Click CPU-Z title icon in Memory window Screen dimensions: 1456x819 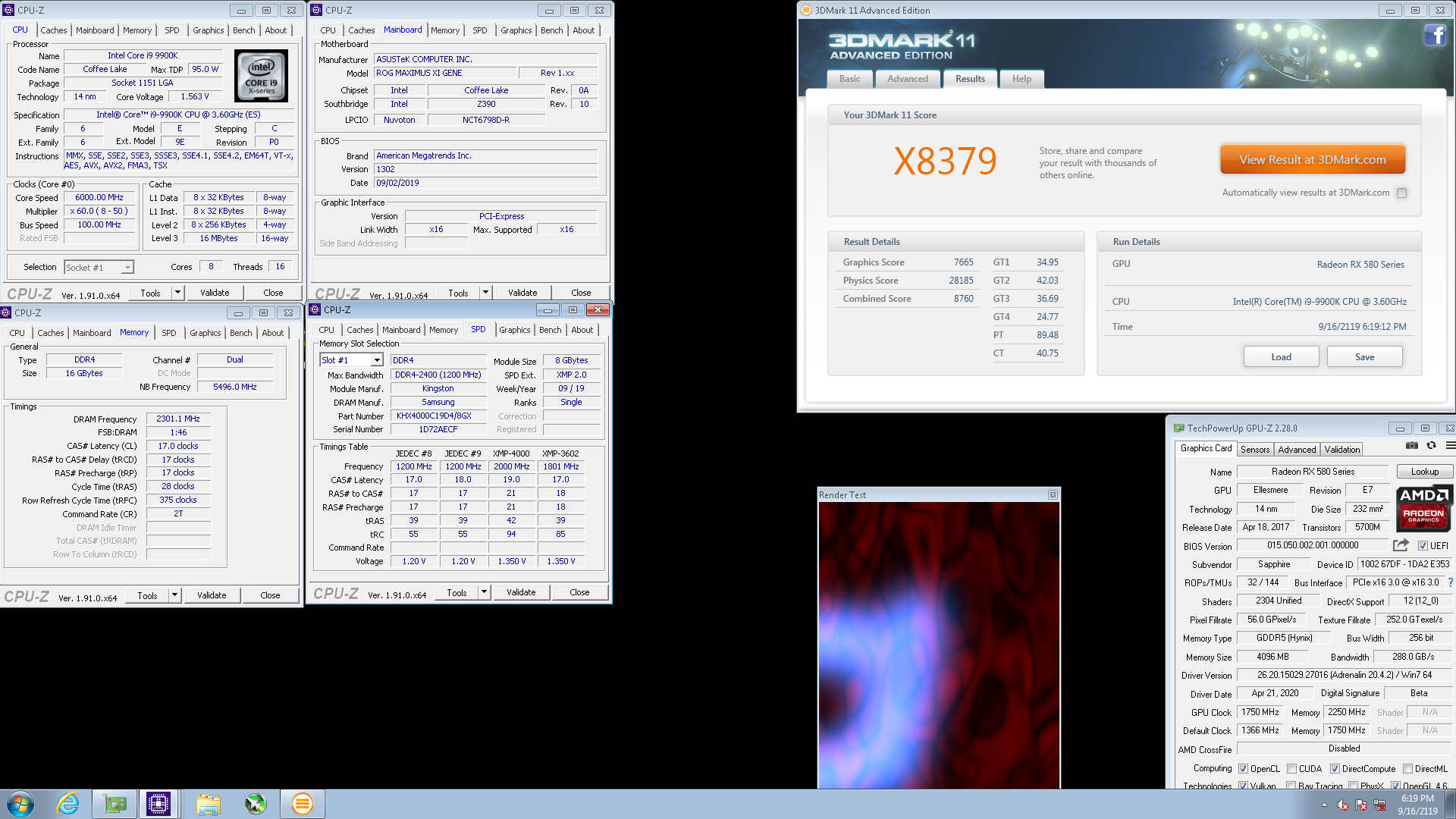click(x=6, y=312)
